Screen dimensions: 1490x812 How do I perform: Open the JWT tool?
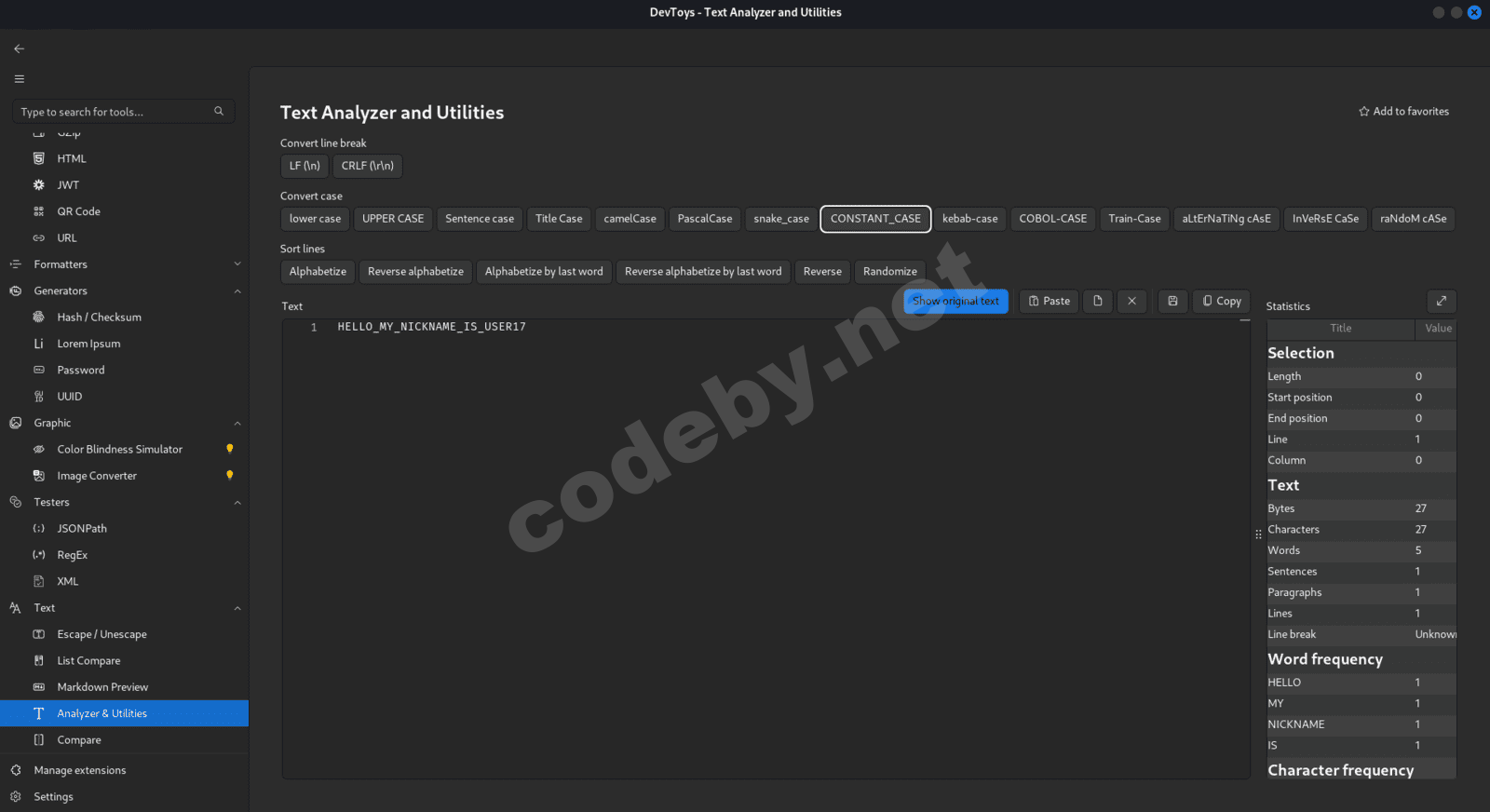point(125,185)
